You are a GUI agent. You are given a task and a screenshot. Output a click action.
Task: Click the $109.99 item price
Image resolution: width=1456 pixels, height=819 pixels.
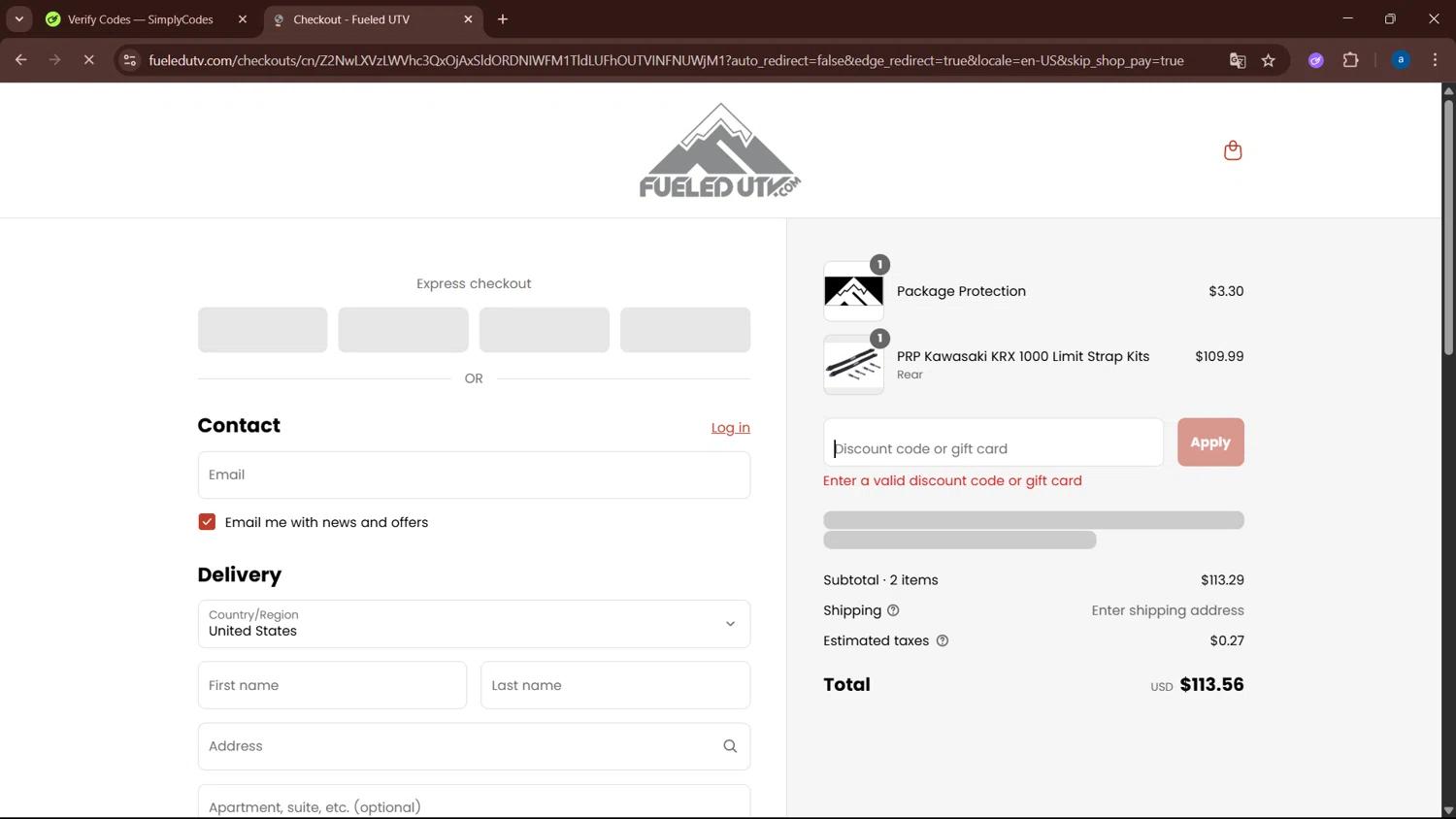(1219, 356)
